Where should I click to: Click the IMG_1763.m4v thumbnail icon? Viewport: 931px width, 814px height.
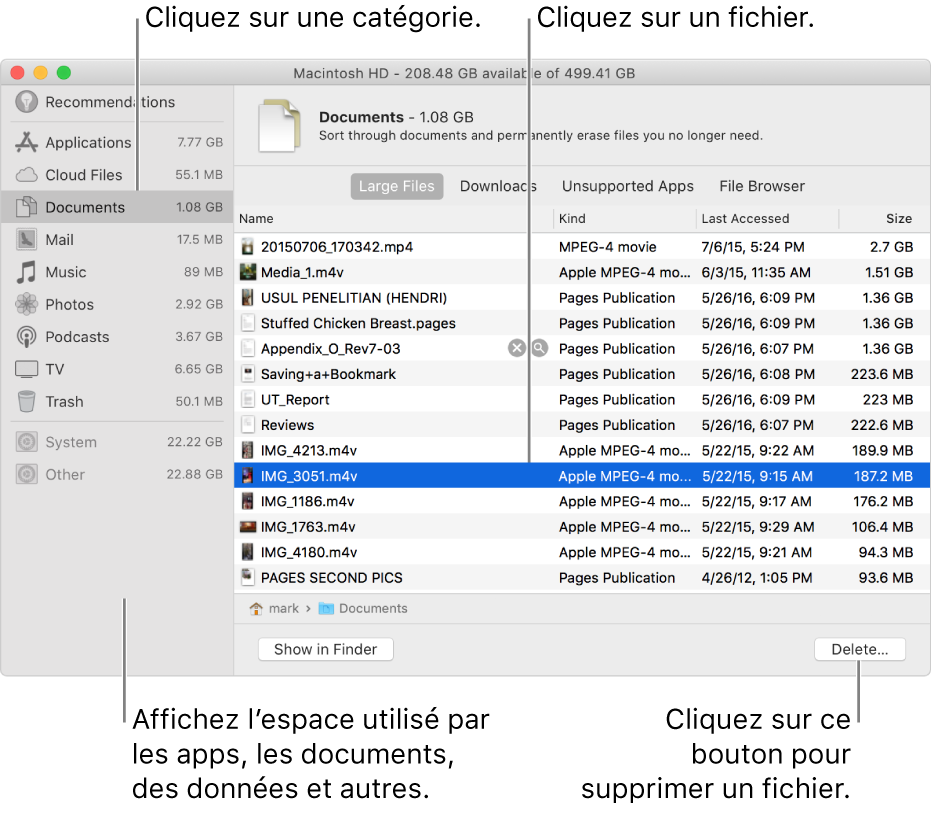coord(248,527)
